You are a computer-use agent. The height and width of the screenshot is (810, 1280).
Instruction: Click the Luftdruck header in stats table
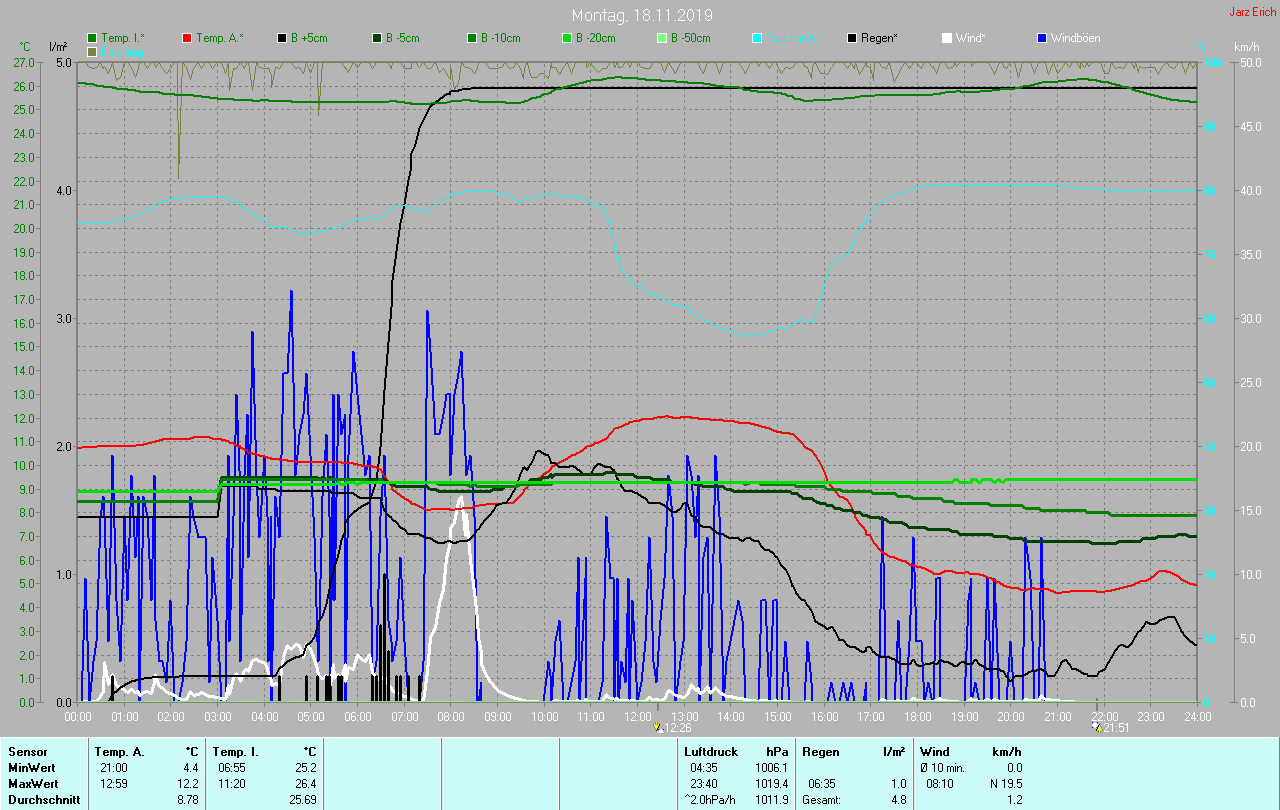pos(709,752)
